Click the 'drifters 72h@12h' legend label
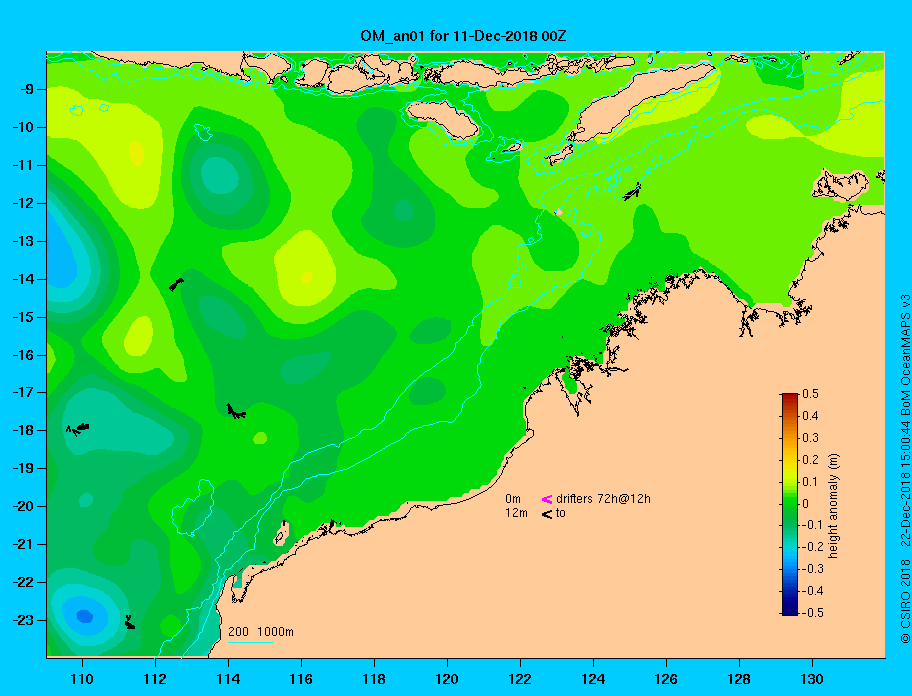912x696 pixels. (603, 499)
